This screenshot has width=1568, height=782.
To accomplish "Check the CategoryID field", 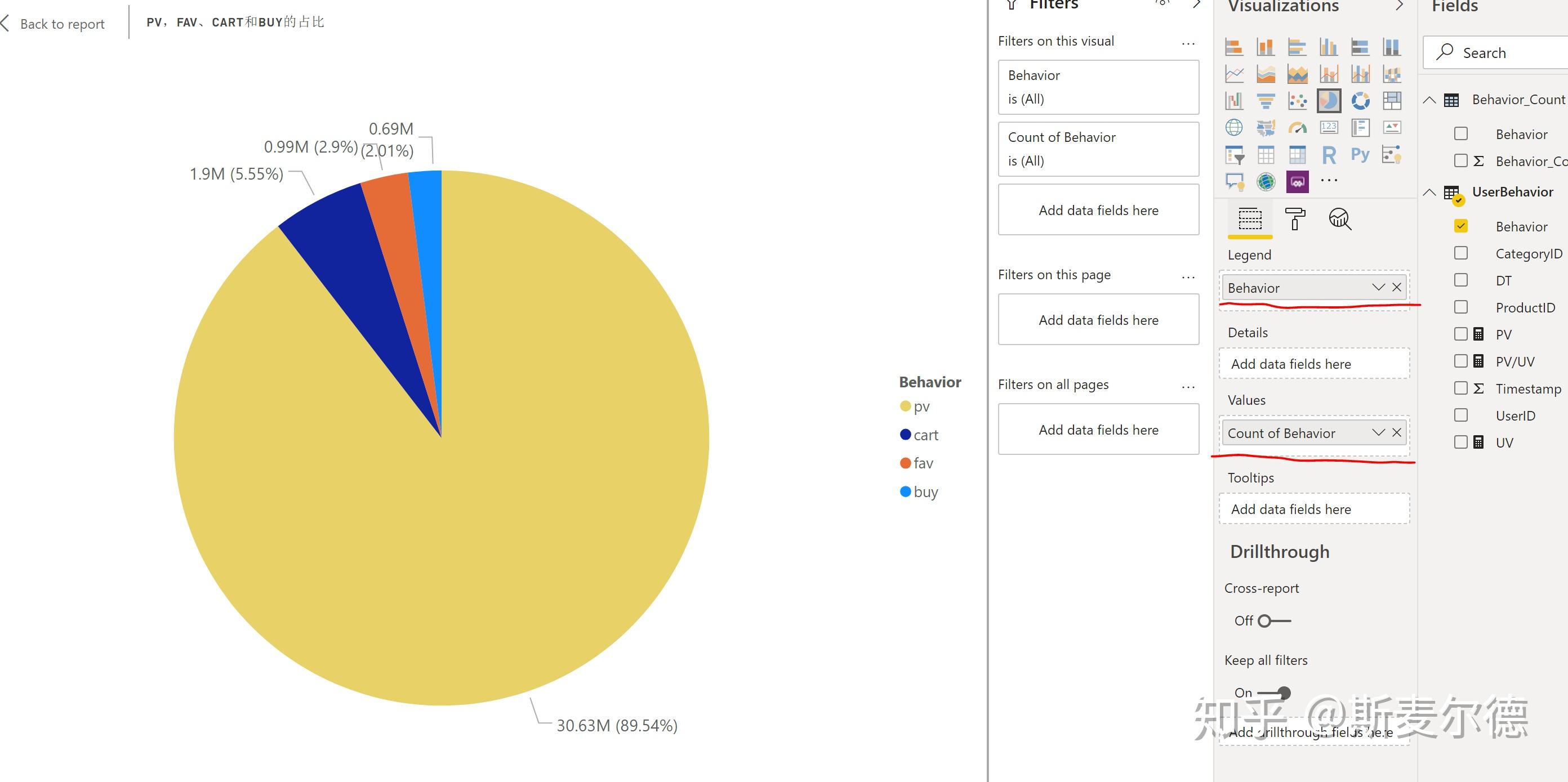I will (1461, 253).
